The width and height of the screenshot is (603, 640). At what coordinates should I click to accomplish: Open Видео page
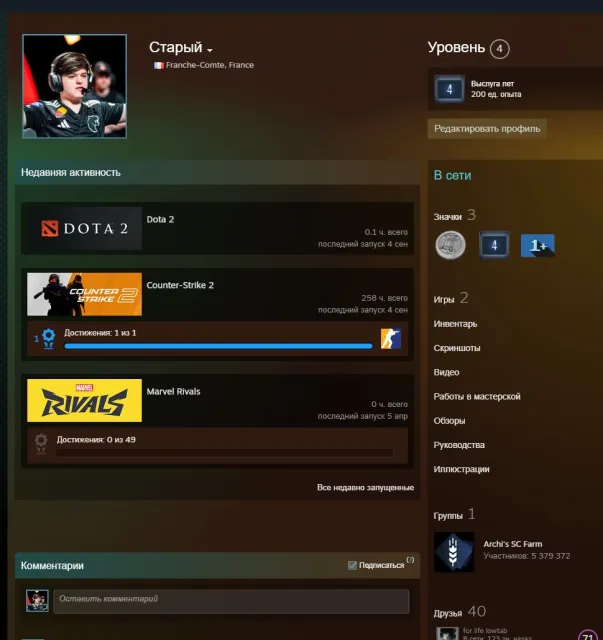click(446, 372)
